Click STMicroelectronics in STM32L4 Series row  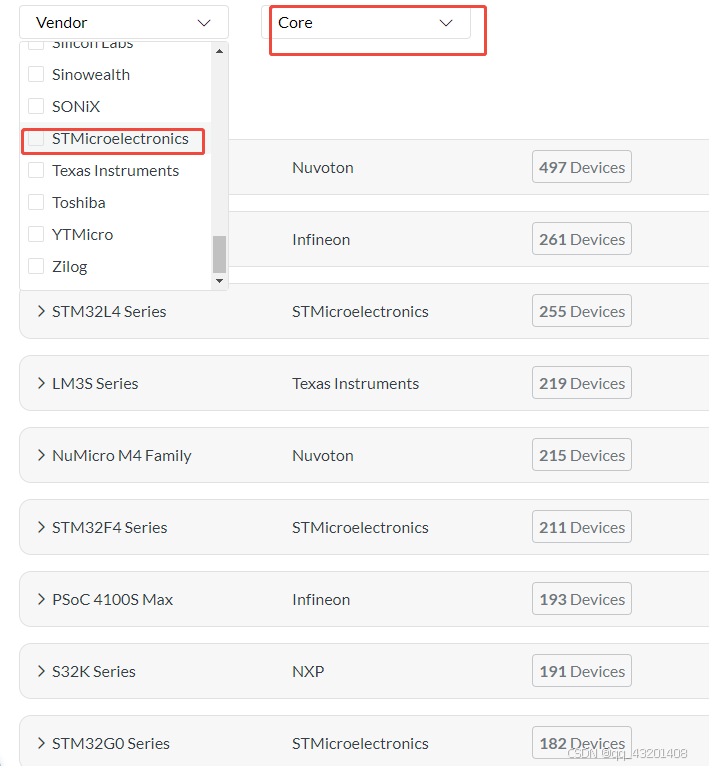360,312
